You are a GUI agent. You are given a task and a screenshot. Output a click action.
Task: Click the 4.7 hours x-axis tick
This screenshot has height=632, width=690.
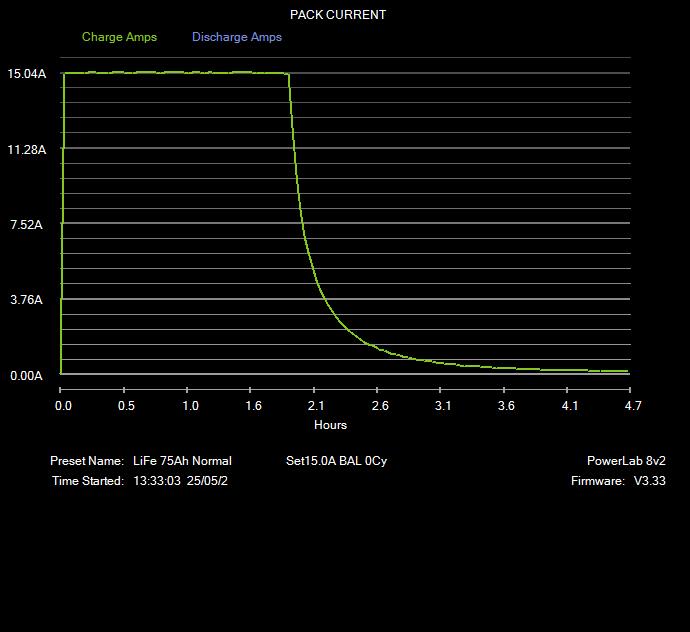tap(632, 406)
